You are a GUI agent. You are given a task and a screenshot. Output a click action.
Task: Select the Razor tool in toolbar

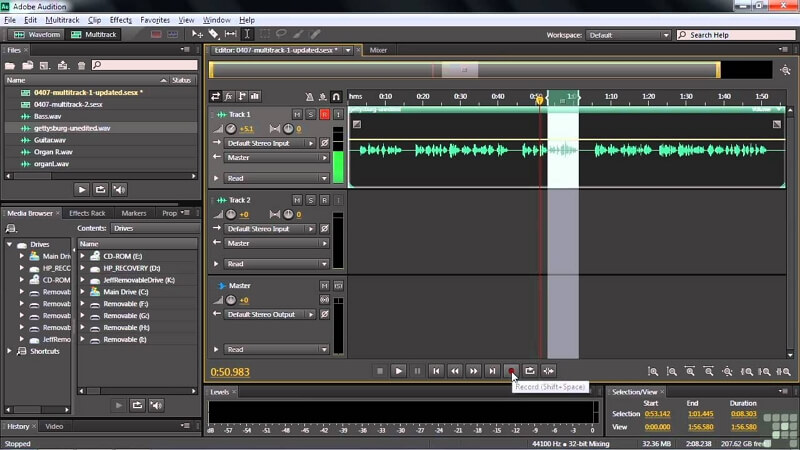click(213, 34)
